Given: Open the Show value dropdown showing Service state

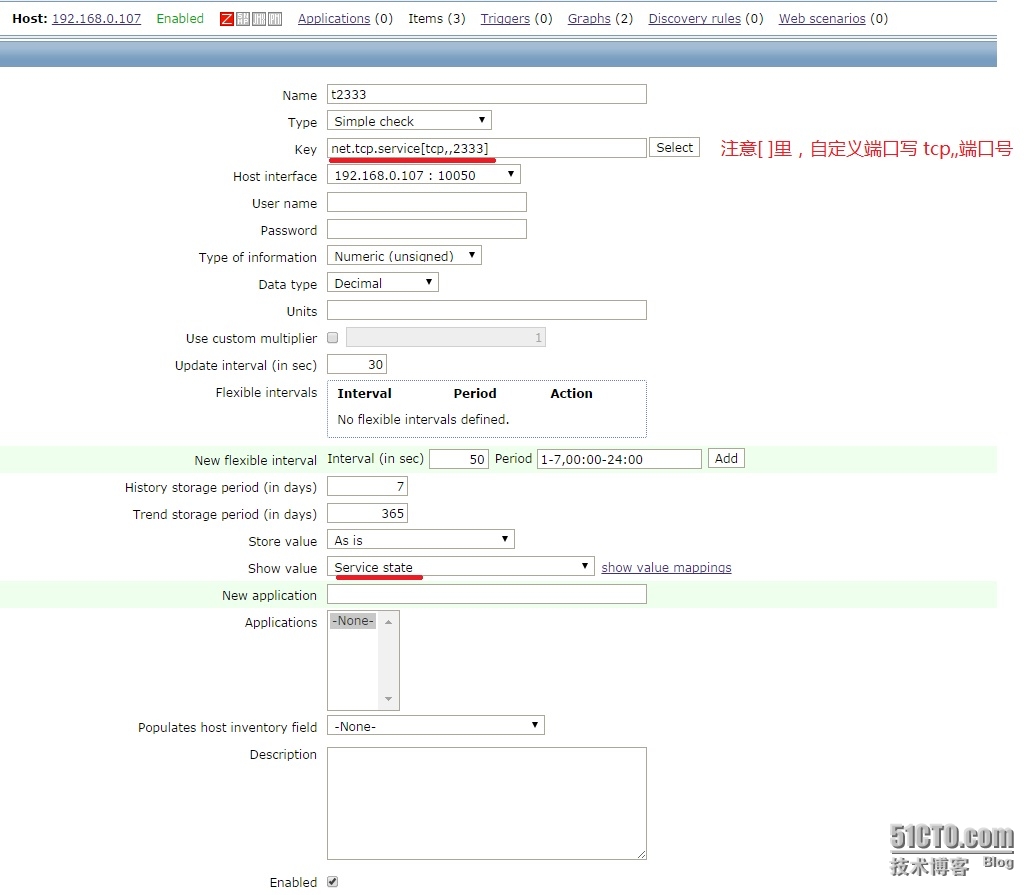Looking at the screenshot, I should tap(461, 566).
